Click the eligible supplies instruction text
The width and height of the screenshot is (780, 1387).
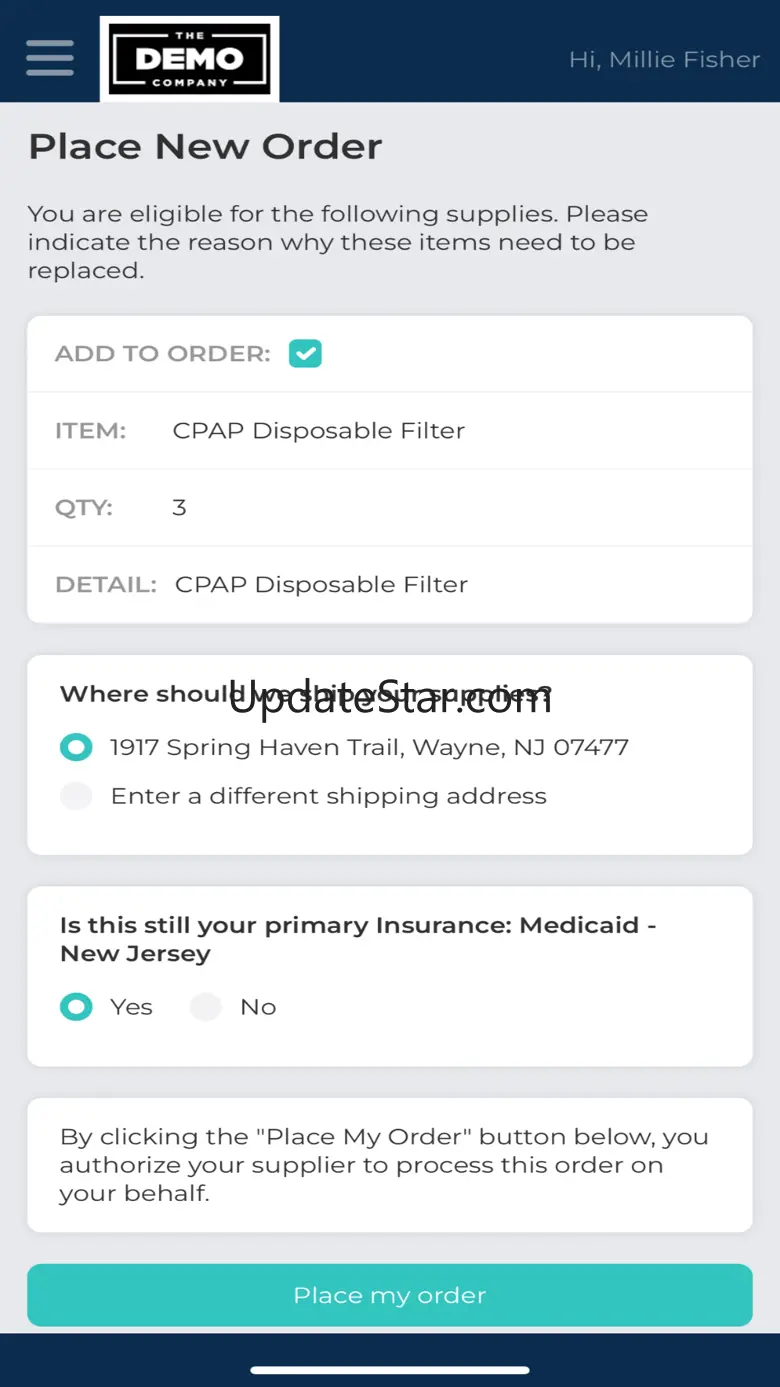(x=338, y=242)
